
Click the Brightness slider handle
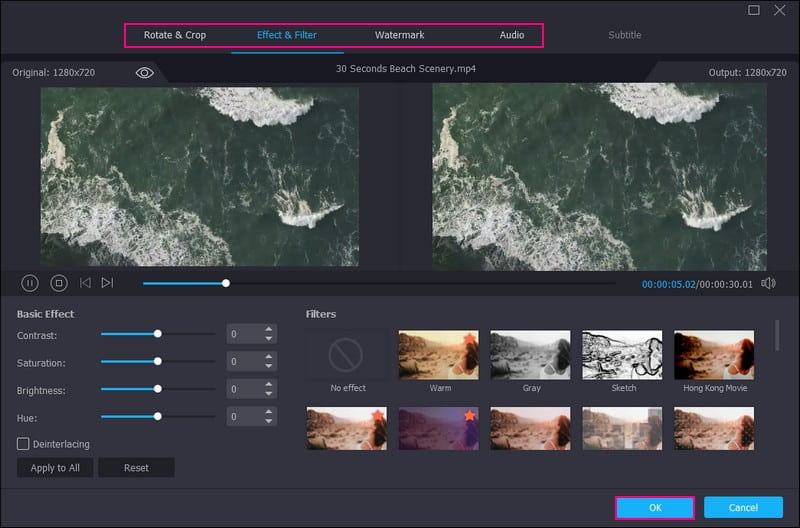(x=157, y=389)
